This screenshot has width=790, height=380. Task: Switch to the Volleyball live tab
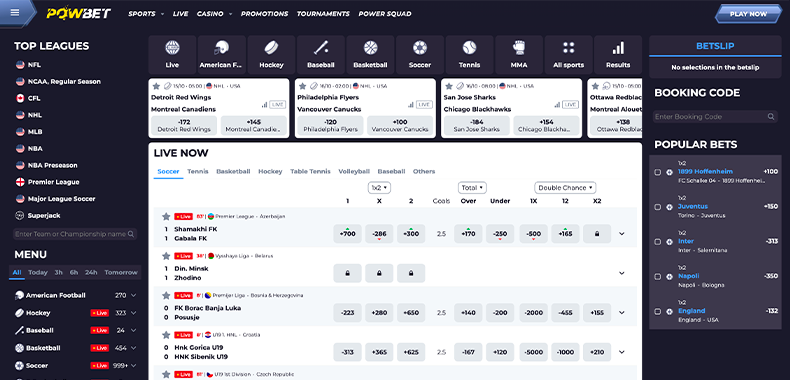[x=354, y=171]
